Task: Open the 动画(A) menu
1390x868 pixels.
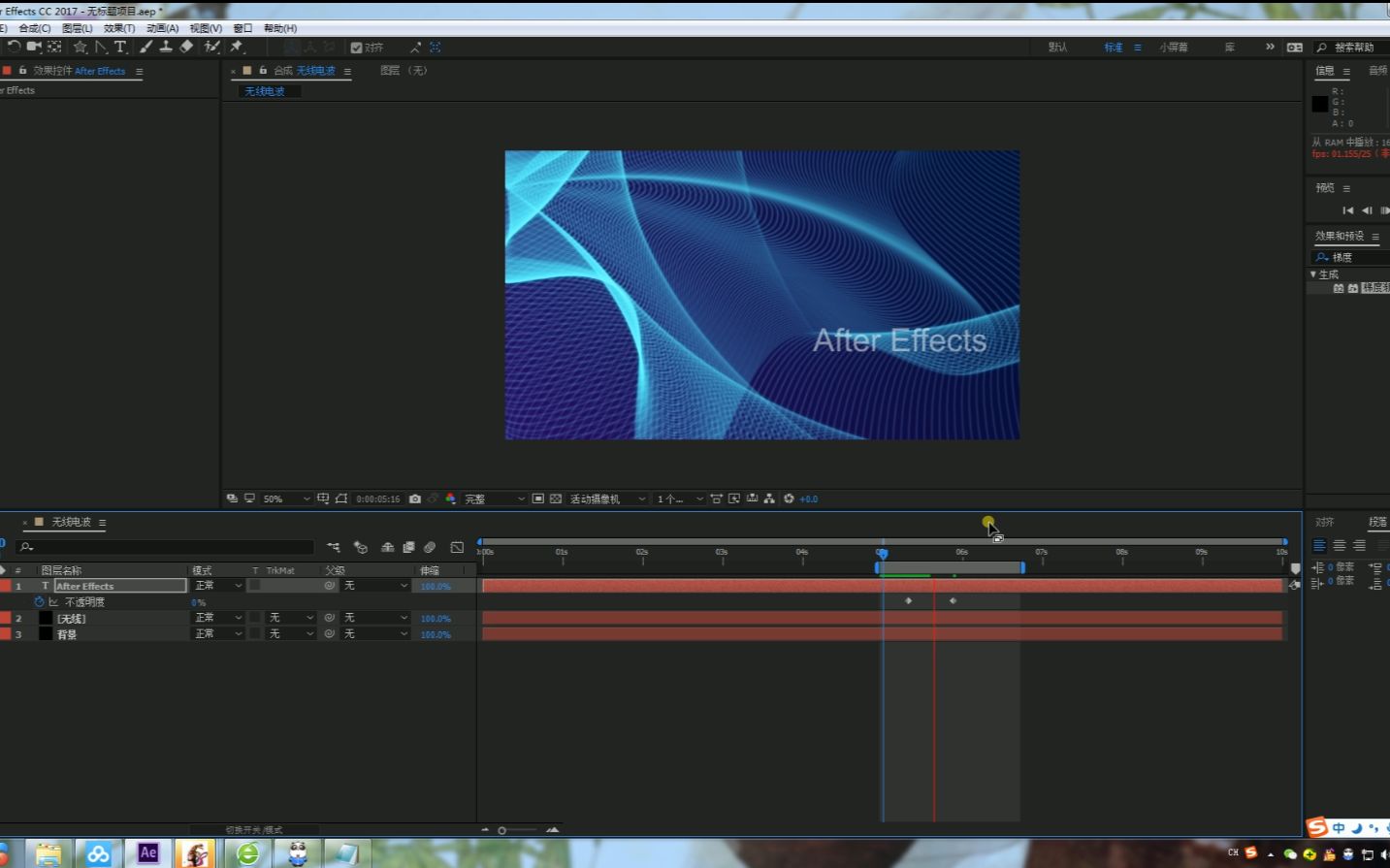Action: tap(162, 28)
